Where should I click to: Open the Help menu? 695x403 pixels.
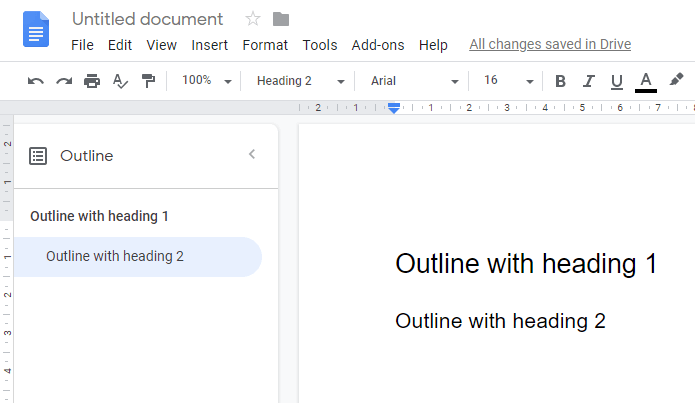[x=433, y=45]
